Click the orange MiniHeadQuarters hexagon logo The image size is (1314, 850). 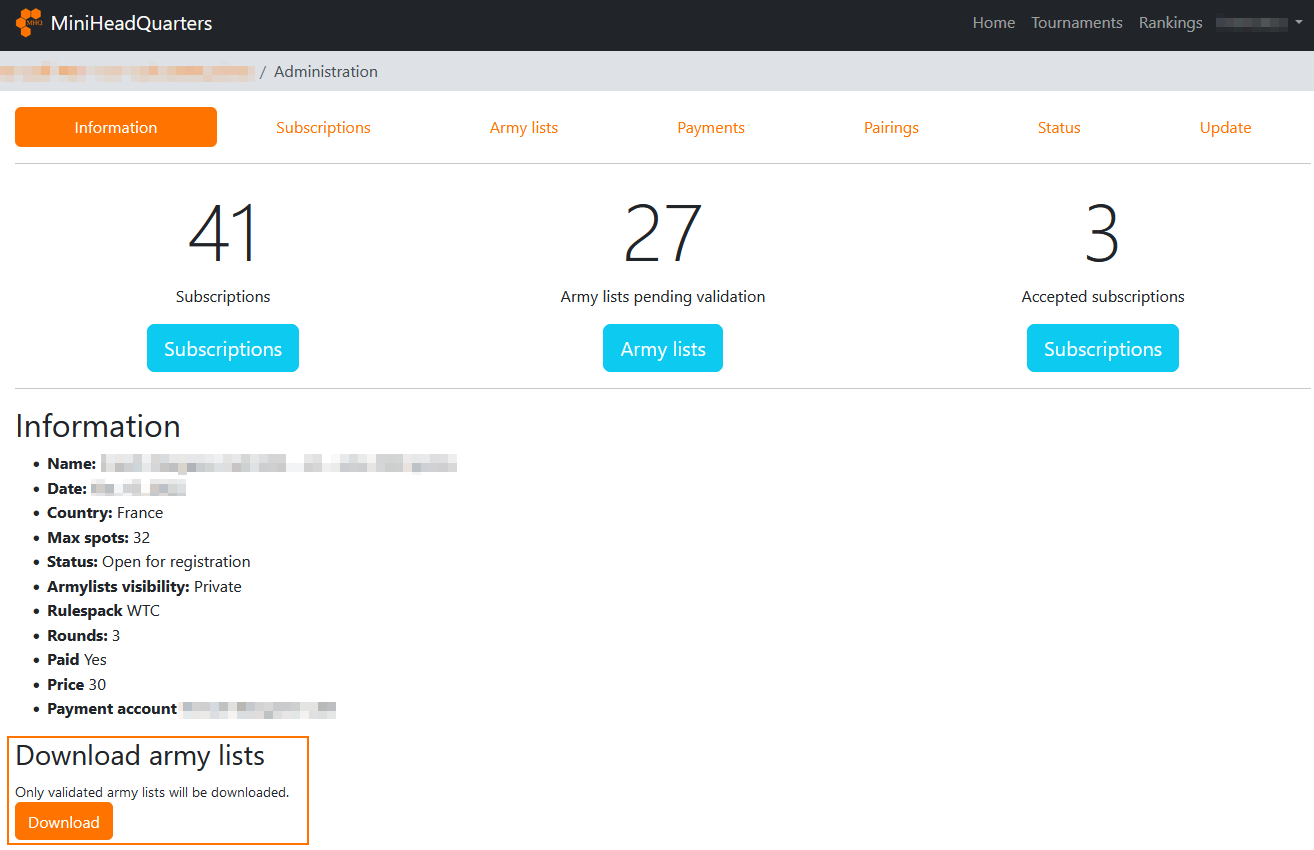click(29, 23)
